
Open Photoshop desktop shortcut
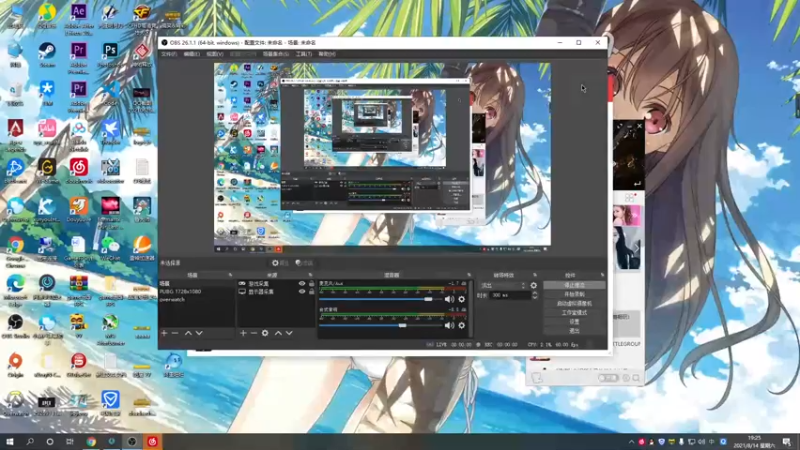[x=110, y=55]
